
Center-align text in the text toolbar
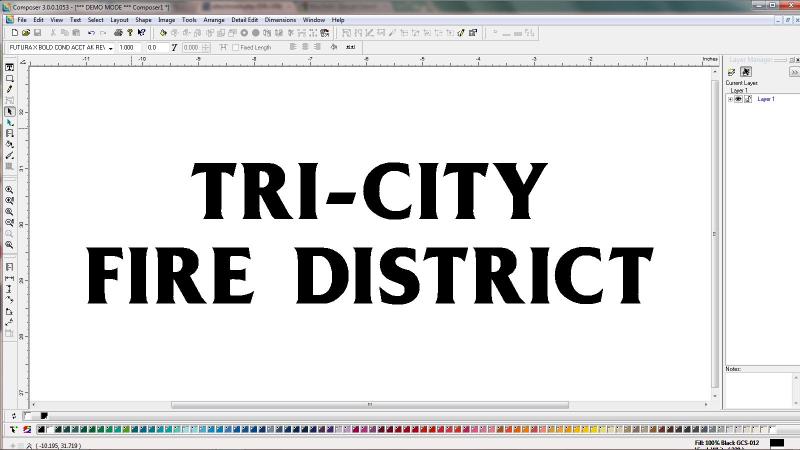click(x=305, y=47)
